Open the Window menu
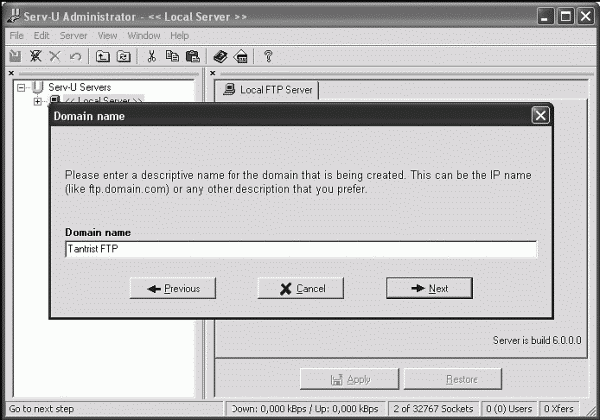The height and width of the screenshot is (420, 600). 144,36
